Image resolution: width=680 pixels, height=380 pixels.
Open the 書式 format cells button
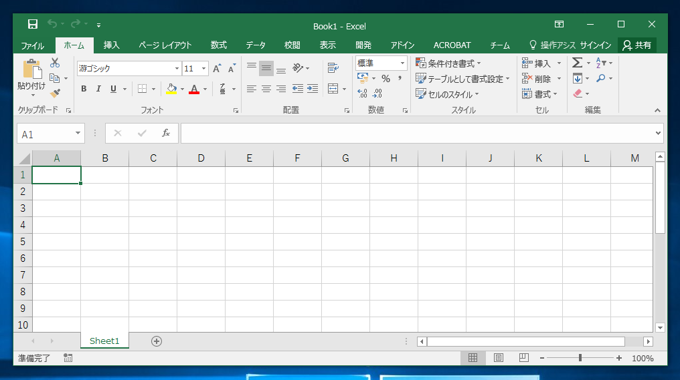coord(539,94)
